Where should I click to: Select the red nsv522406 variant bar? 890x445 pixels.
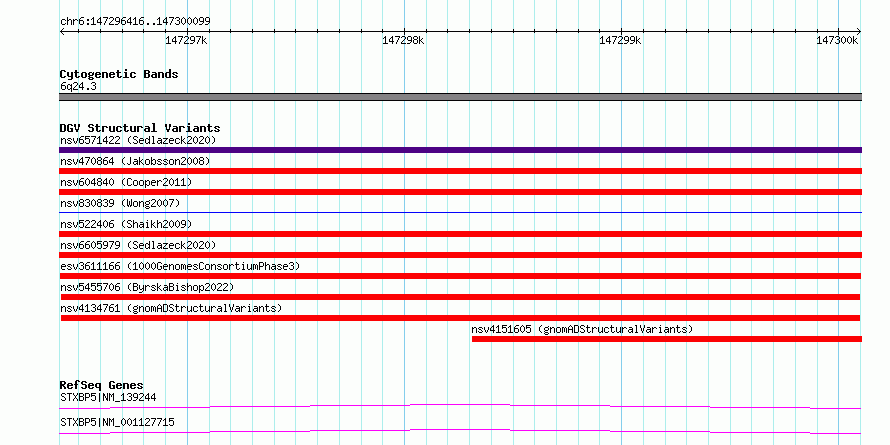coord(460,234)
